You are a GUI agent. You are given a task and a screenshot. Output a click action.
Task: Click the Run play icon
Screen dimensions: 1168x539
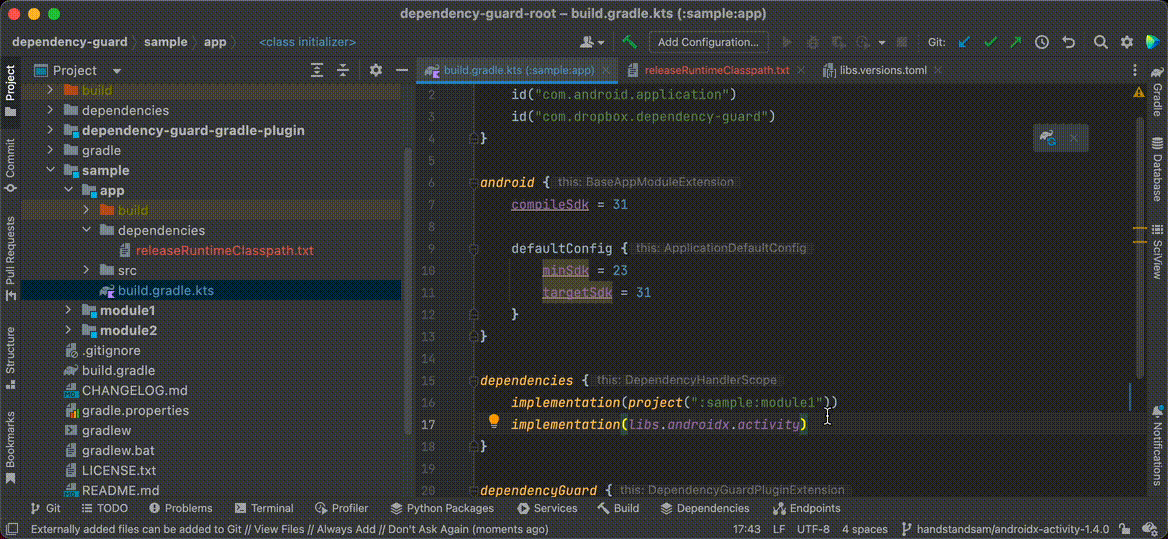(787, 42)
